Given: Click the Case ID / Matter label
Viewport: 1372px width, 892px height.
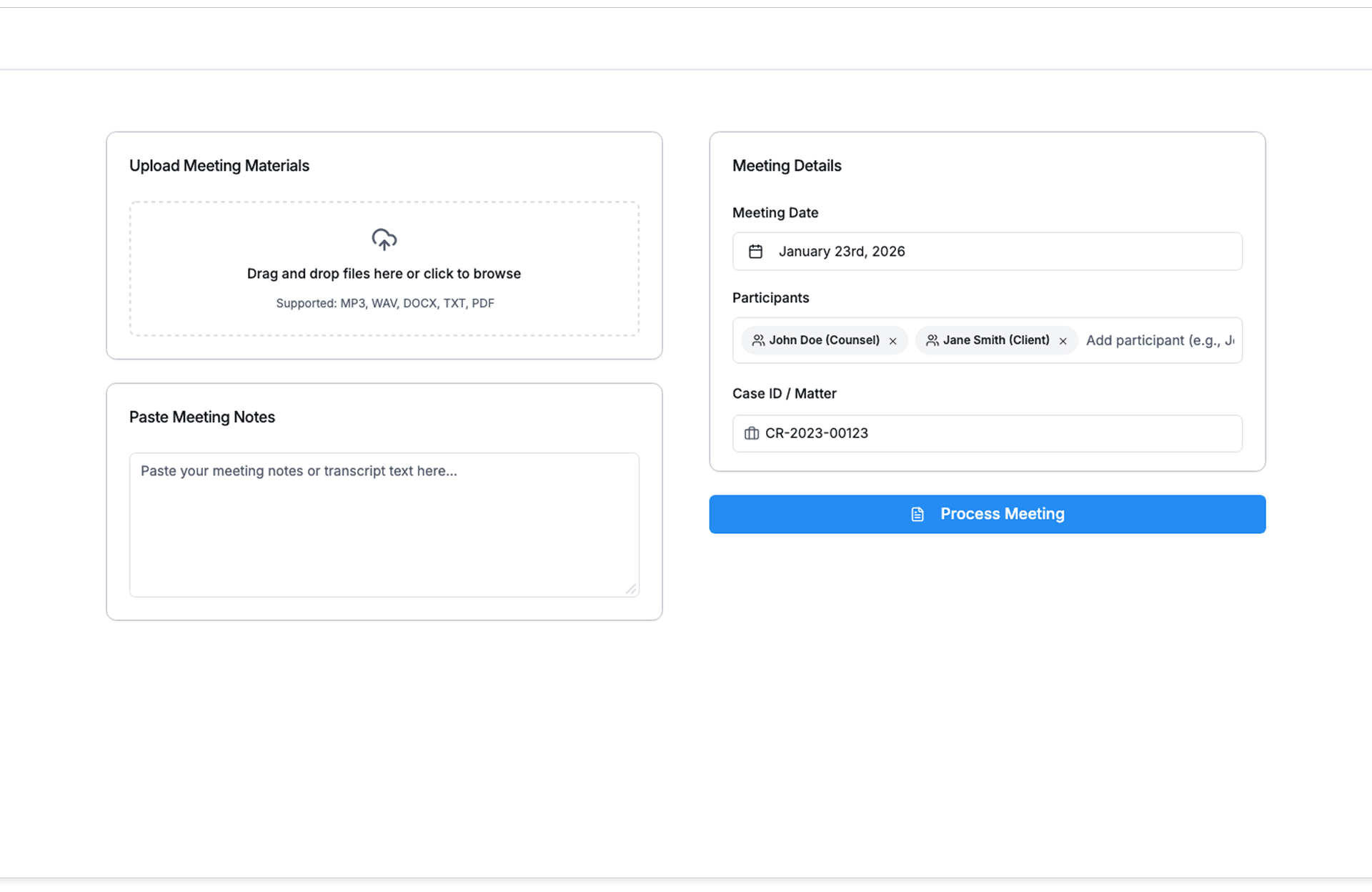Looking at the screenshot, I should pos(784,394).
